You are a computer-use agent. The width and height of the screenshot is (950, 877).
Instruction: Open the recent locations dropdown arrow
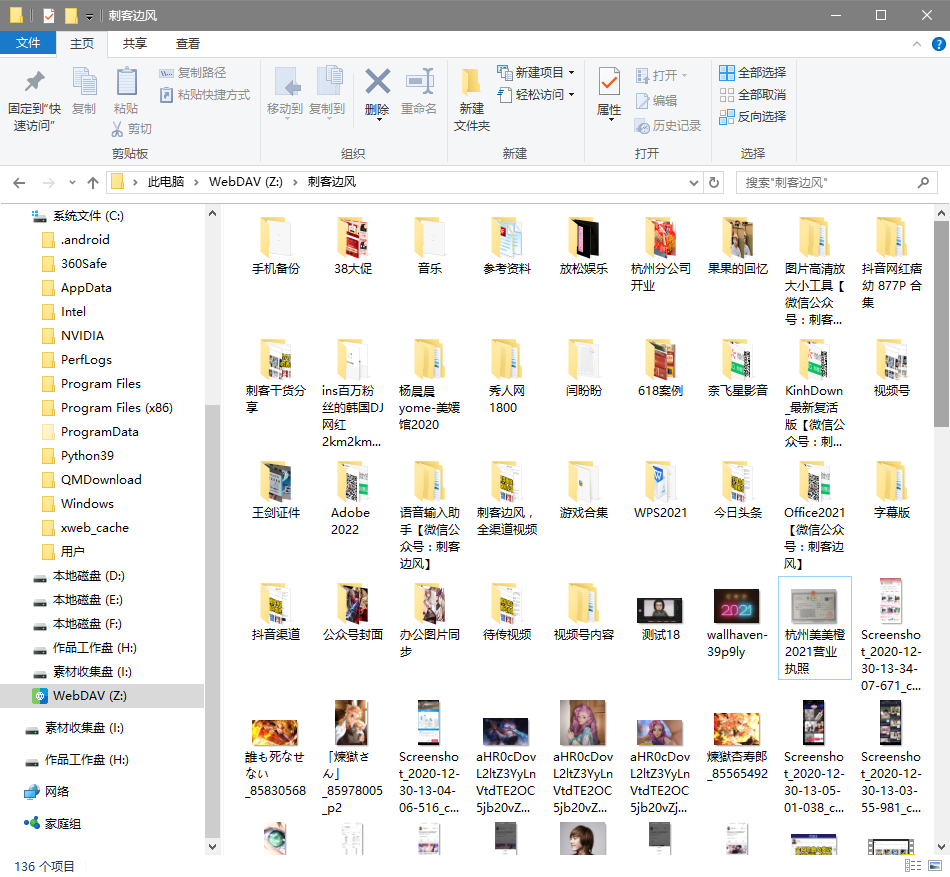click(x=72, y=182)
